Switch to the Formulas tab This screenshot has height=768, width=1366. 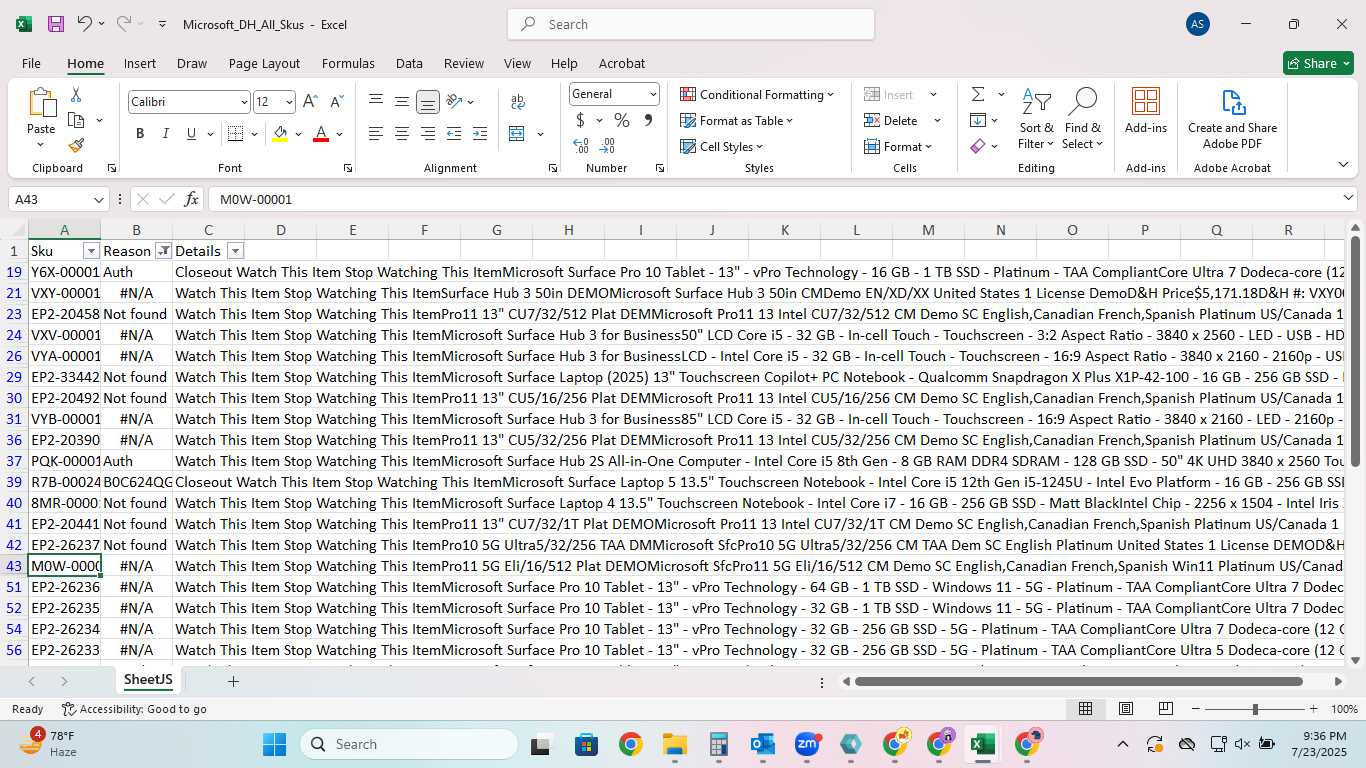(348, 63)
